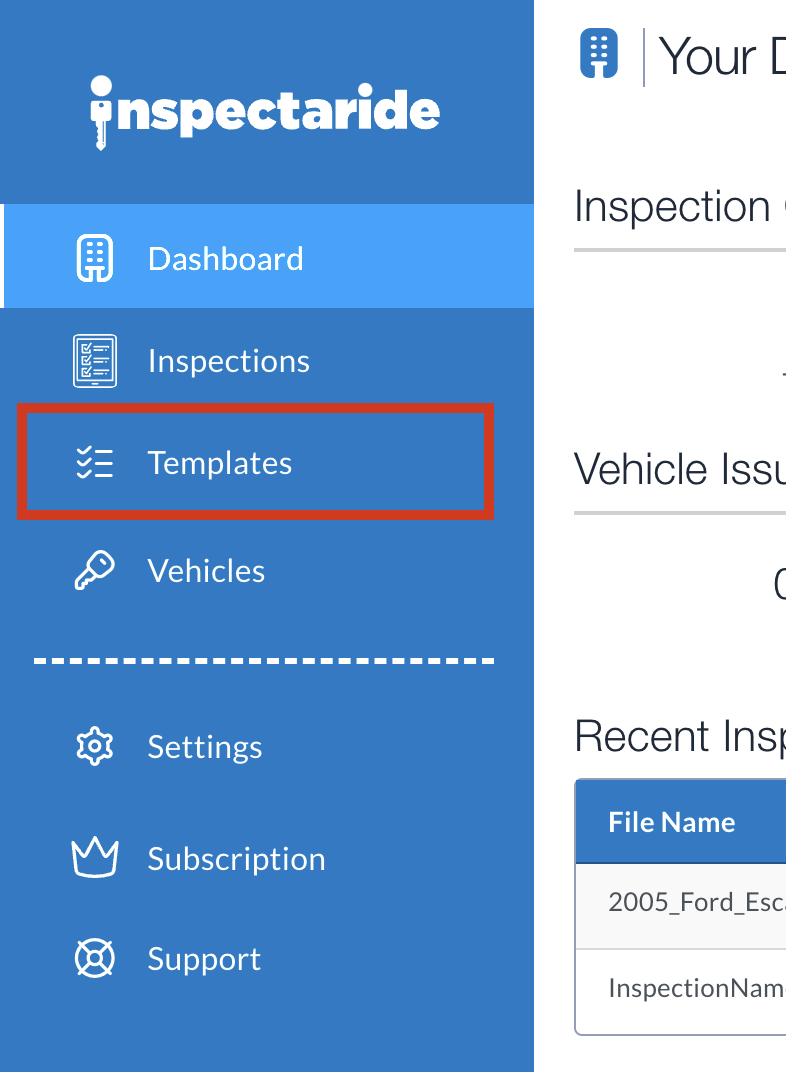Click the Support lifebuoy icon
786x1072 pixels.
[94, 958]
